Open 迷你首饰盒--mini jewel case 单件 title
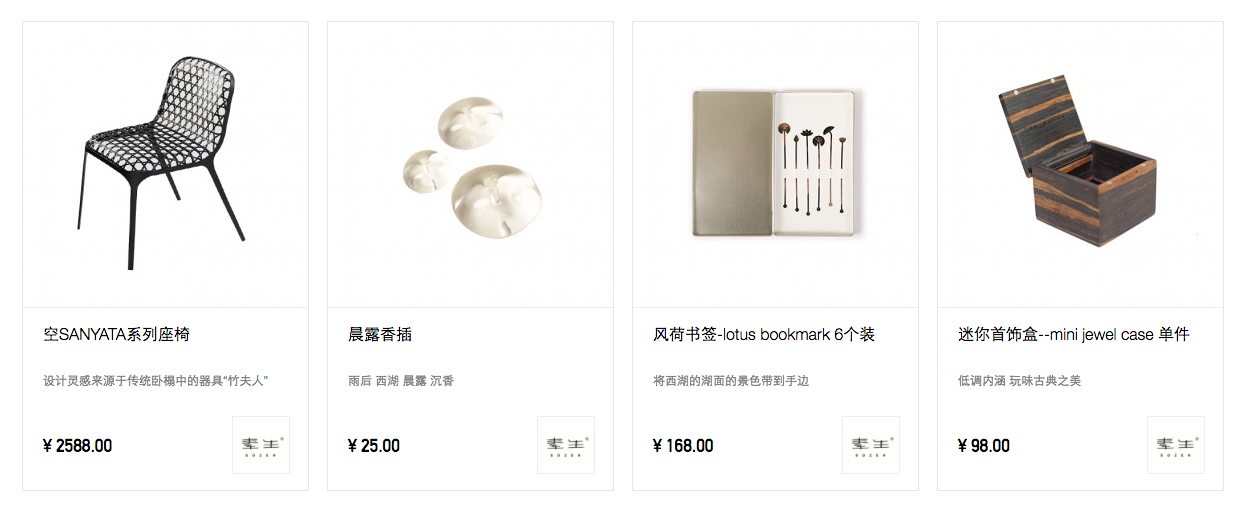 (1074, 334)
